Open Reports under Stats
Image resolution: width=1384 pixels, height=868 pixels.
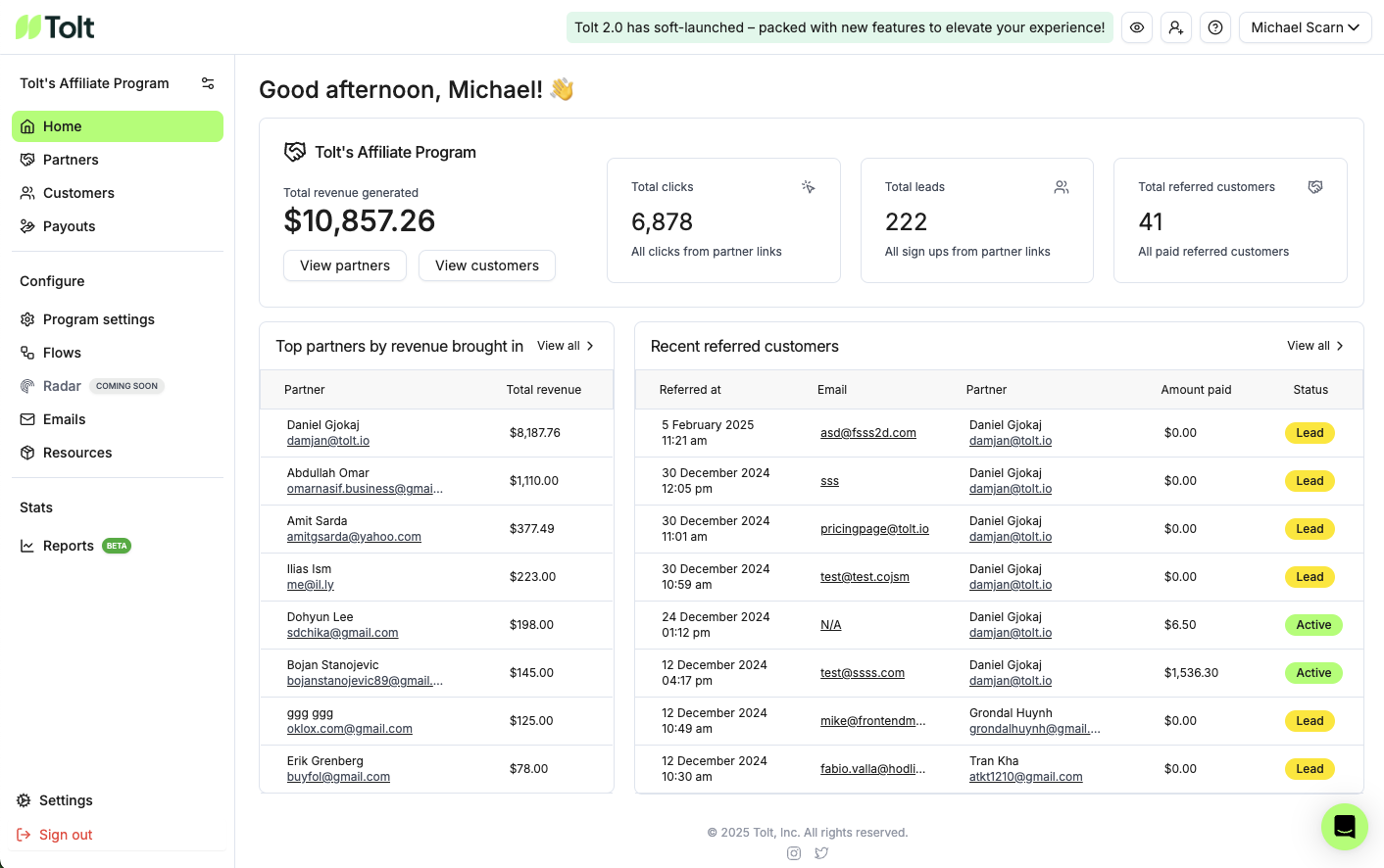(x=68, y=545)
